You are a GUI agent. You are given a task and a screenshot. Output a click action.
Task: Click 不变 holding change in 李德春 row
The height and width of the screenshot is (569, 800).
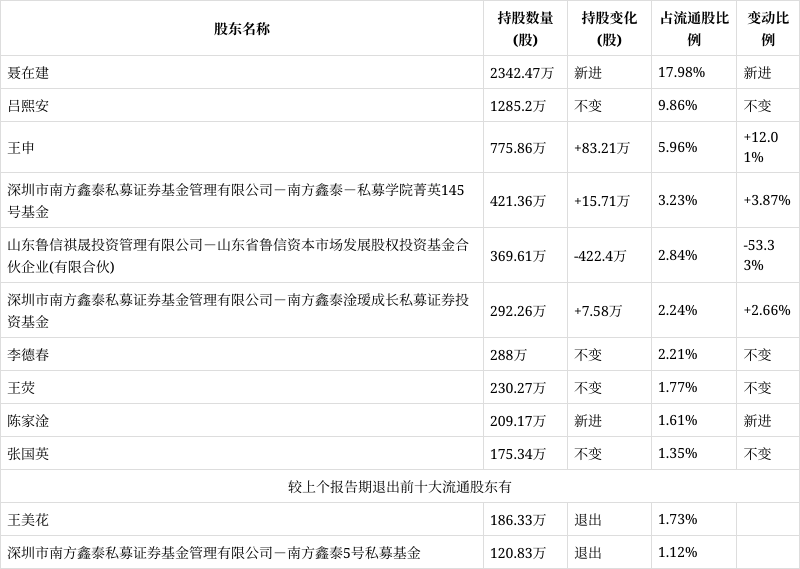[588, 355]
